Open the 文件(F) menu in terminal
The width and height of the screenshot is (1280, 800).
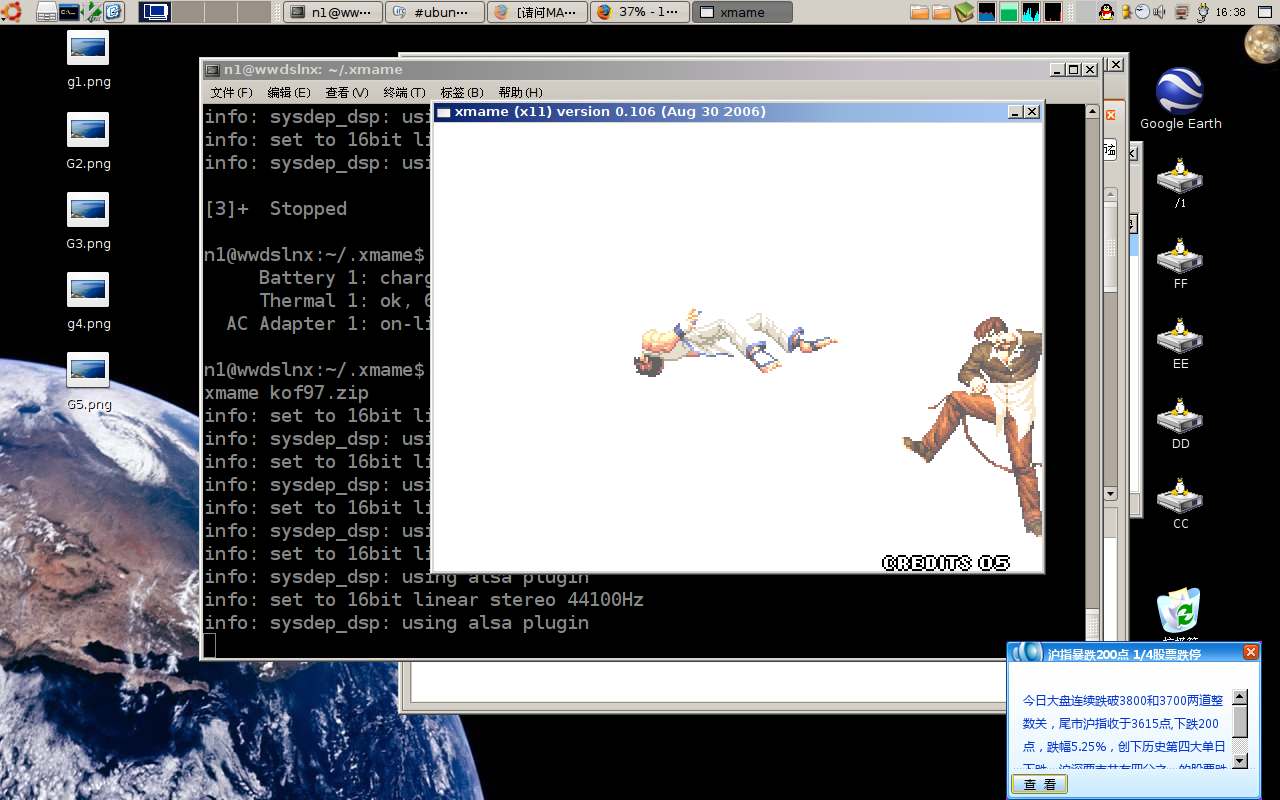(x=231, y=92)
